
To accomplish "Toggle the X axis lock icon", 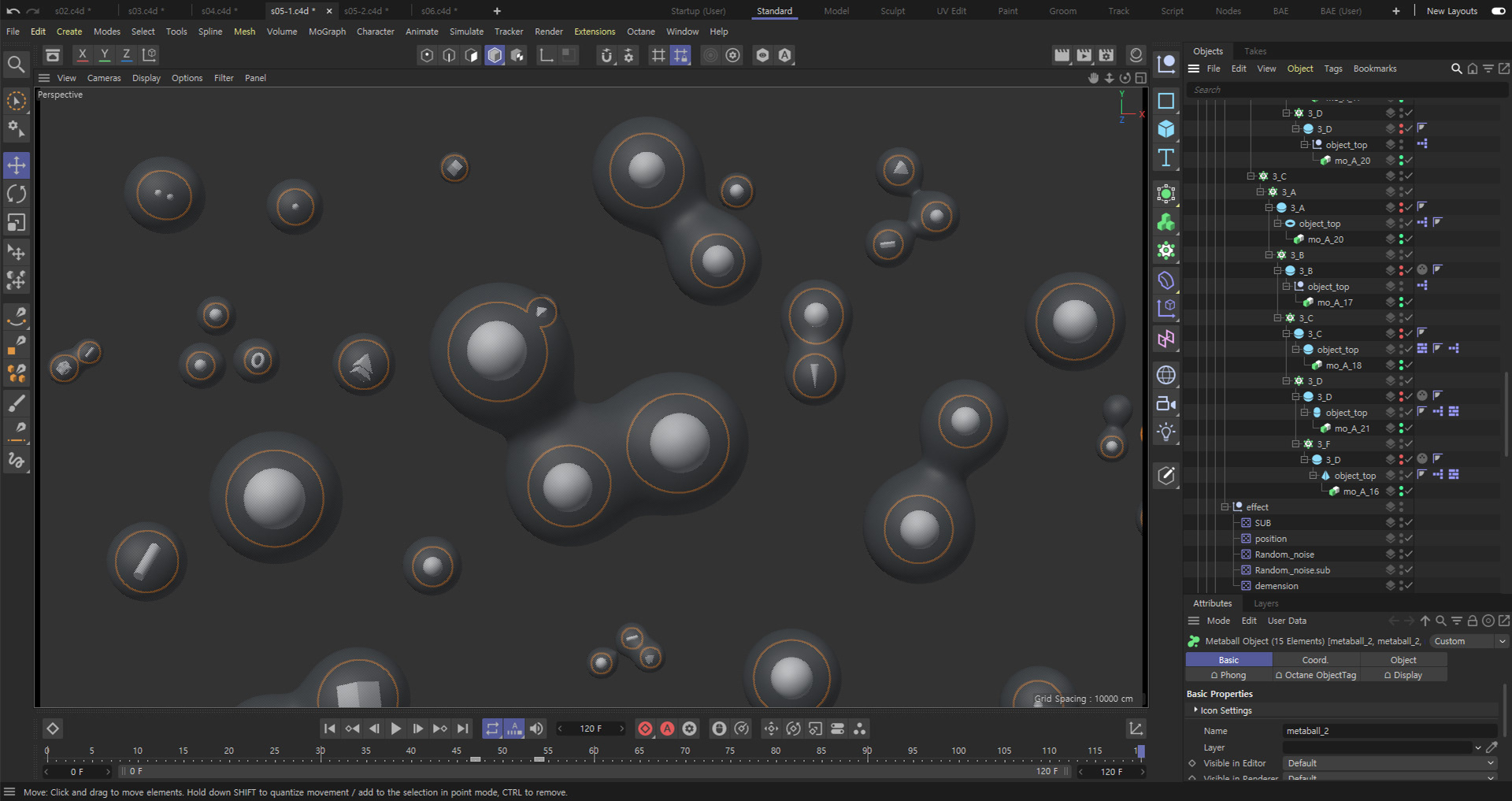I will (82, 54).
